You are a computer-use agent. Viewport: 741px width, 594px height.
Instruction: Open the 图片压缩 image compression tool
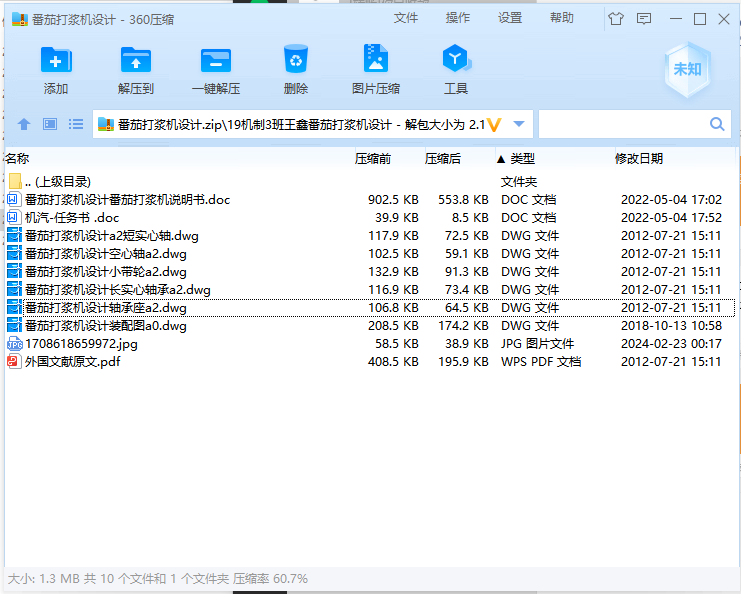click(x=376, y=58)
